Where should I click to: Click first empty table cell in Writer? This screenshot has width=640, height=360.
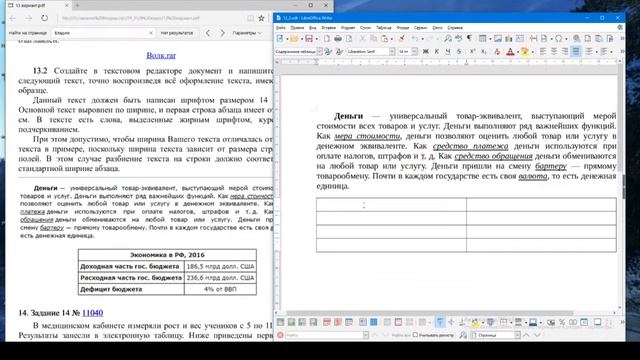tap(391, 204)
